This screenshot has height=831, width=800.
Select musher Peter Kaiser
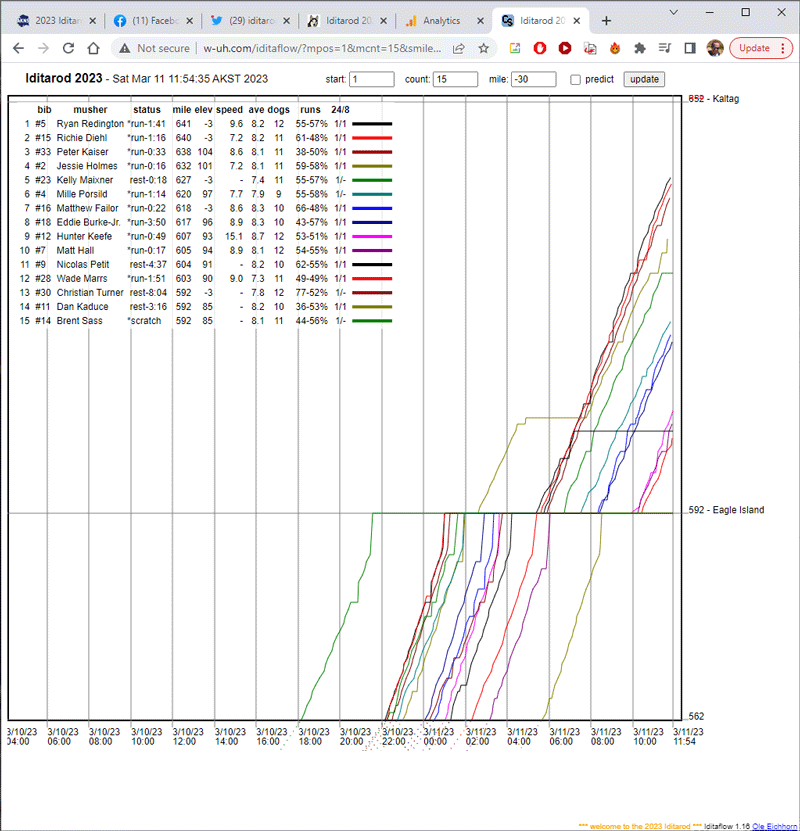click(82, 152)
